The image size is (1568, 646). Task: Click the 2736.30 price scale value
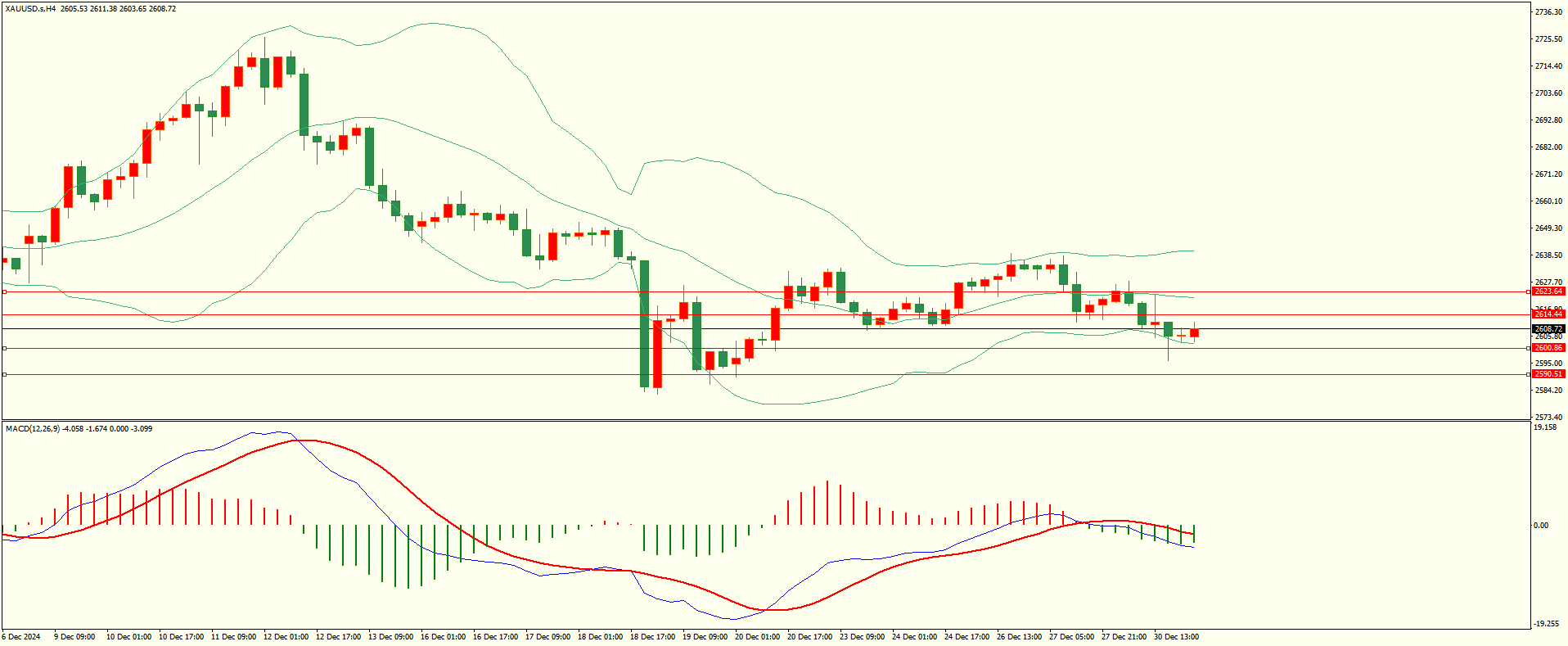click(x=1548, y=12)
